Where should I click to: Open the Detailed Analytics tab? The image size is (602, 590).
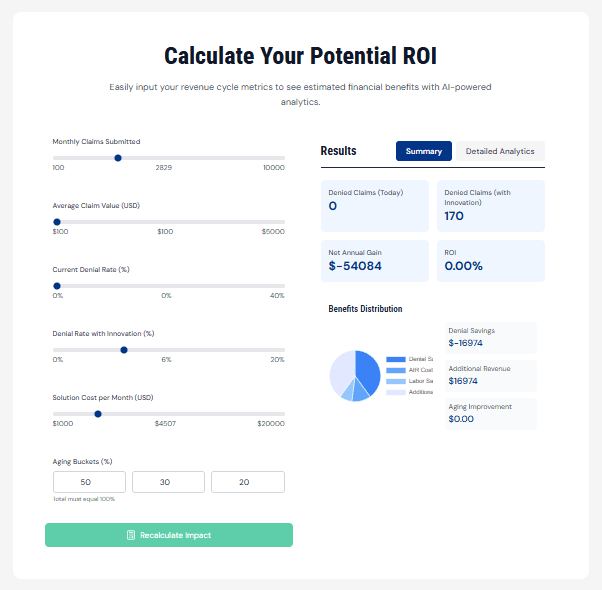coord(500,151)
